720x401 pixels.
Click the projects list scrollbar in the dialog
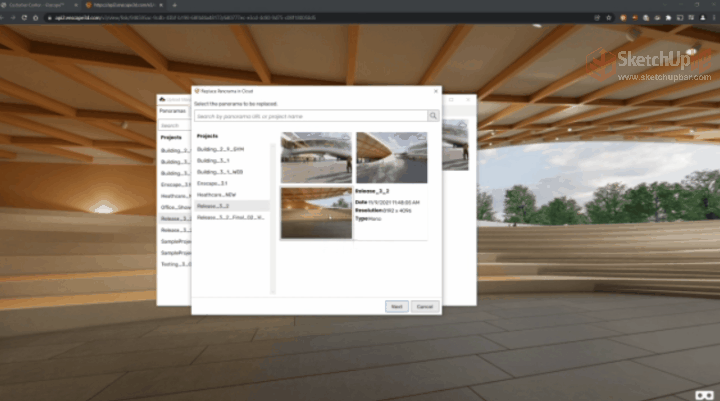pyautogui.click(x=273, y=218)
